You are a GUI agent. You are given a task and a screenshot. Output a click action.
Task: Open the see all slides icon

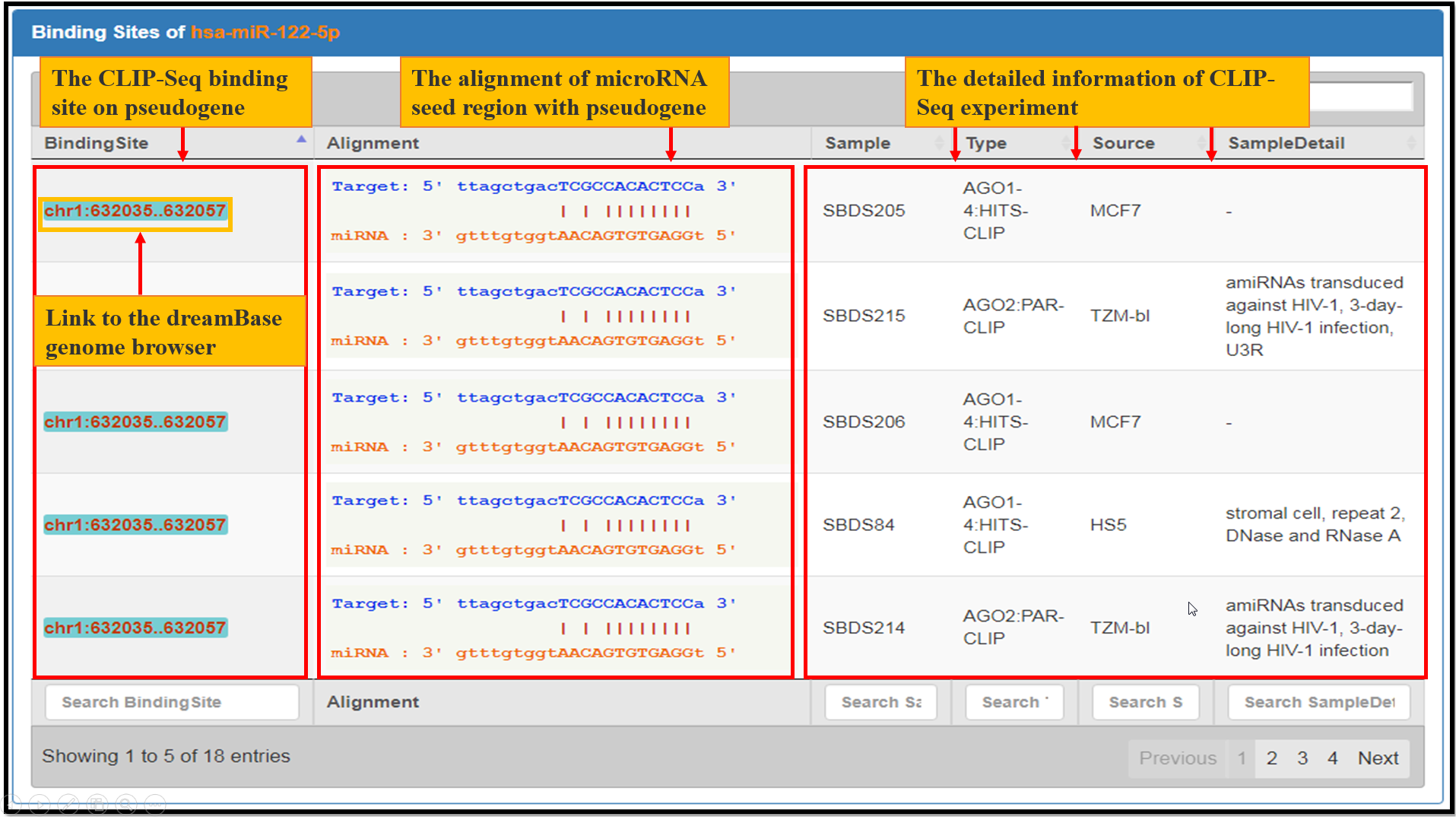(x=97, y=803)
